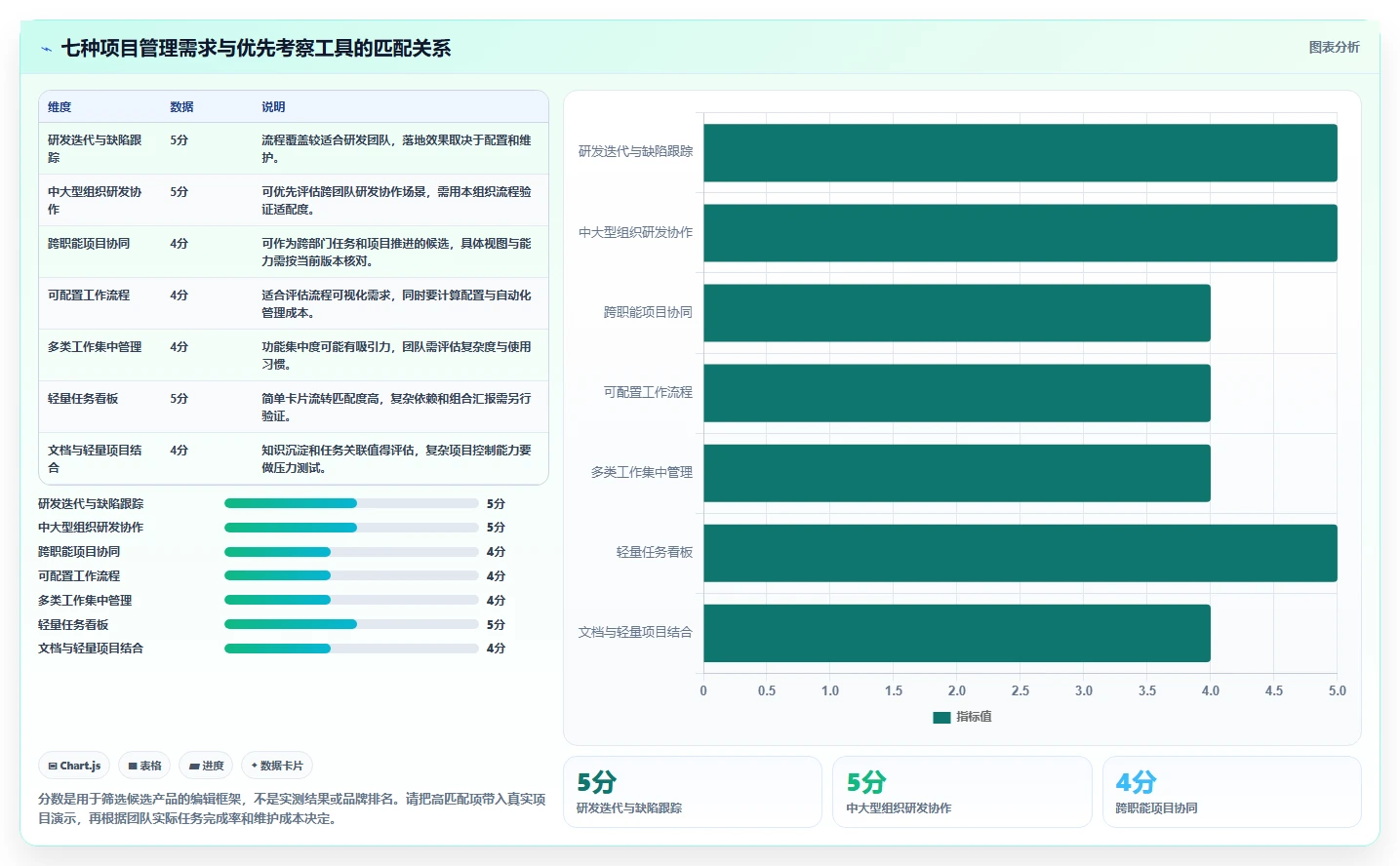Click the 轻量任务看板 progress bar

click(351, 624)
